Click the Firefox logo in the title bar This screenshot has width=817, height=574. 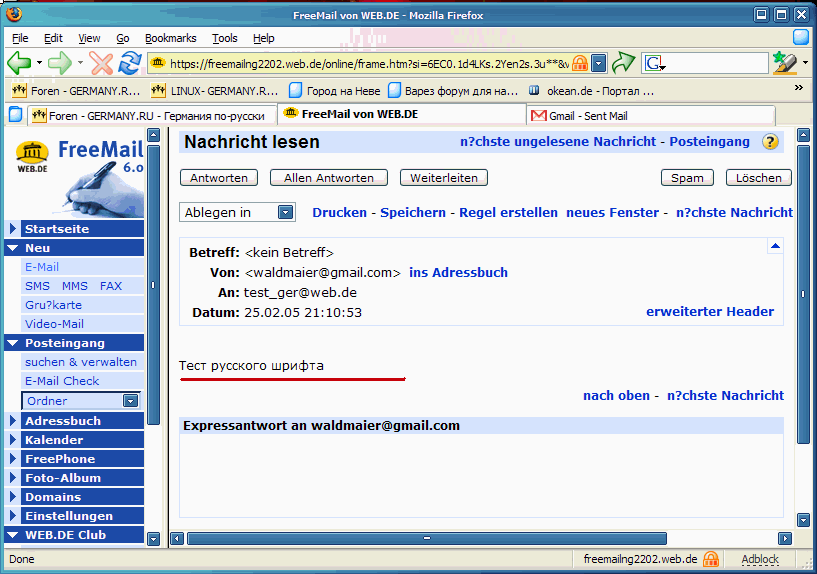[x=14, y=14]
